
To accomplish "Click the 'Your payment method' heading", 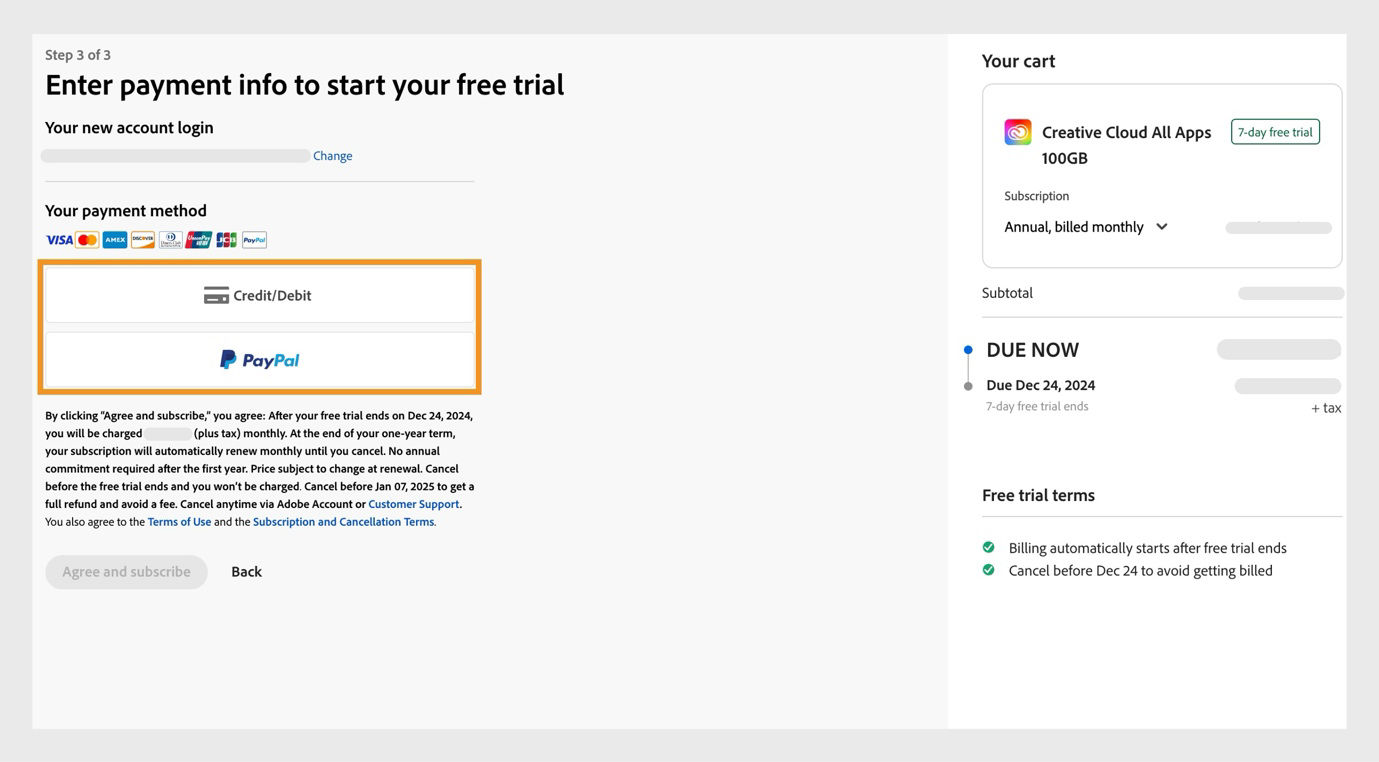I will pyautogui.click(x=126, y=211).
